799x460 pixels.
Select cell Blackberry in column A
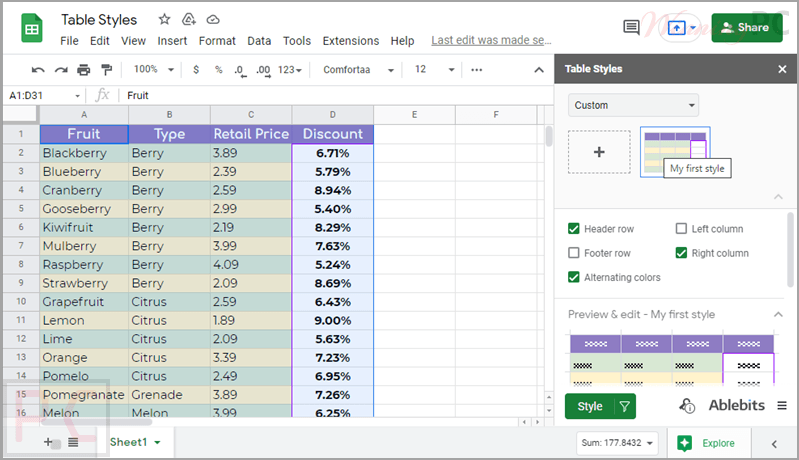[x=84, y=153]
